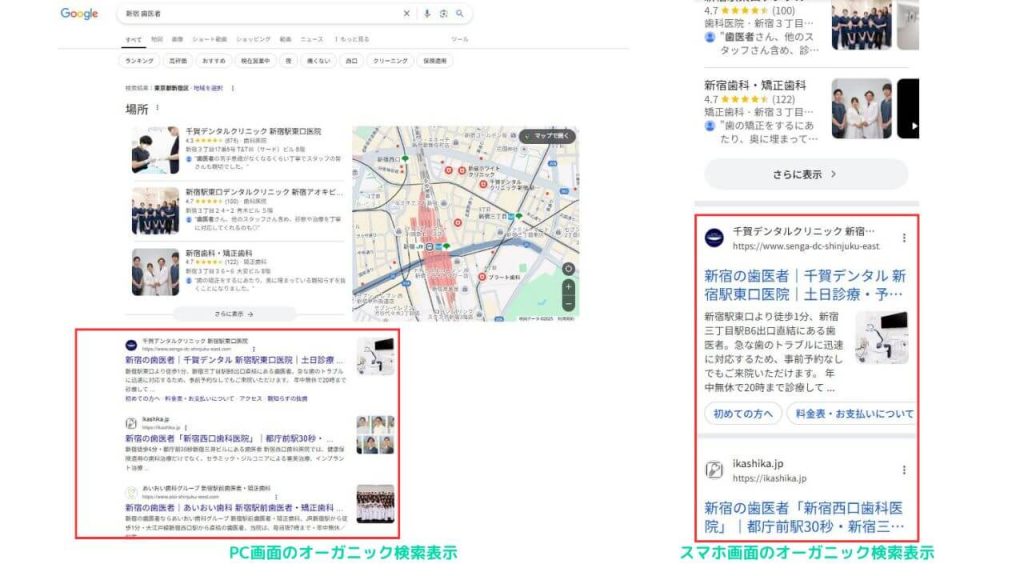Open three-dot menu beside 地域を選択
Image resolution: width=1024 pixels, height=576 pixels.
232,88
